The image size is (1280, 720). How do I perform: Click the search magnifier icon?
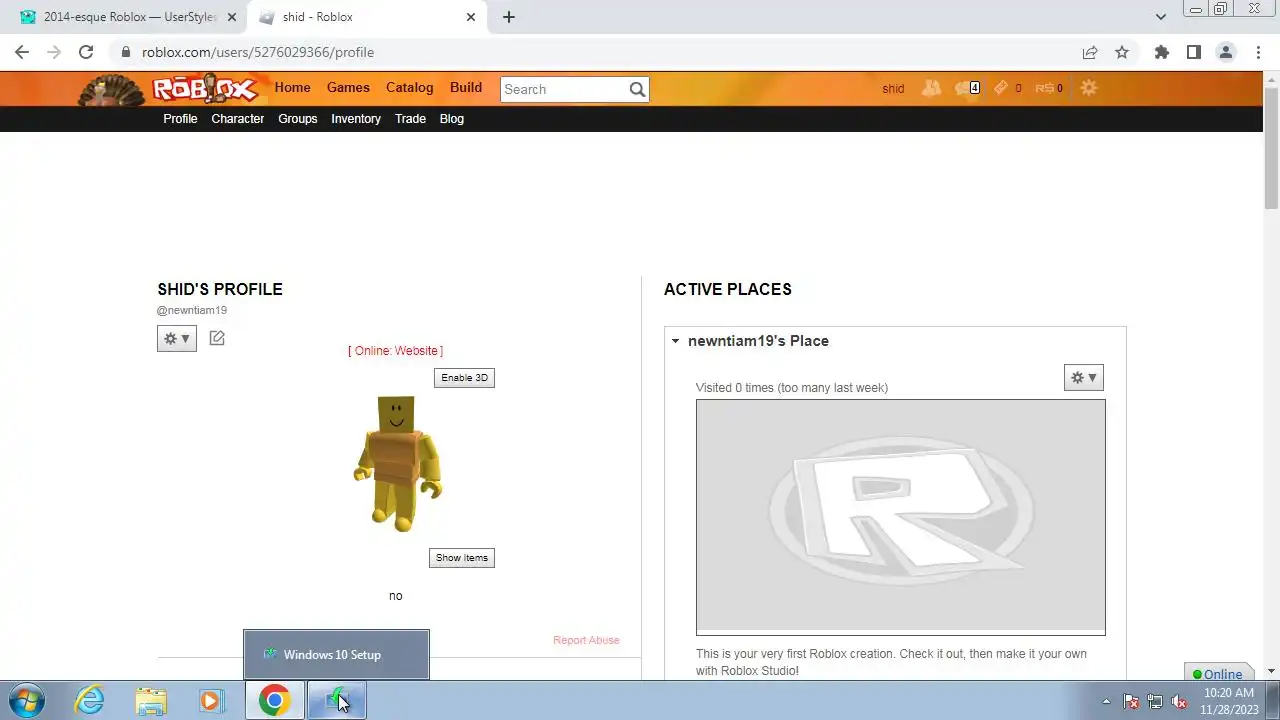637,89
